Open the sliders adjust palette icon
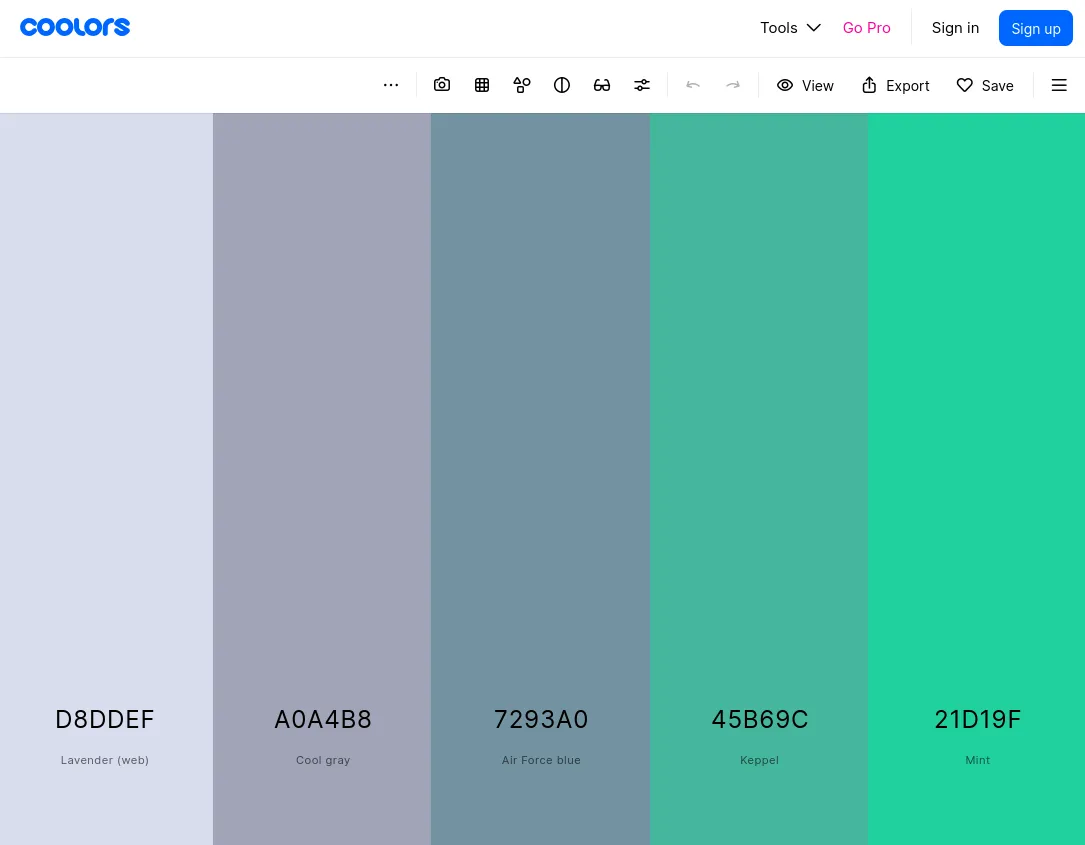The height and width of the screenshot is (845, 1085). 642,85
